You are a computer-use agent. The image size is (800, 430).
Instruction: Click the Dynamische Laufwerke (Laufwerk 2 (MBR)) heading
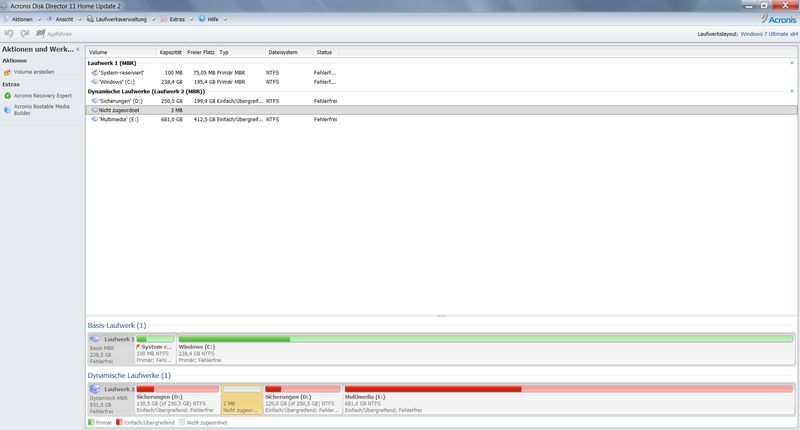[x=146, y=91]
